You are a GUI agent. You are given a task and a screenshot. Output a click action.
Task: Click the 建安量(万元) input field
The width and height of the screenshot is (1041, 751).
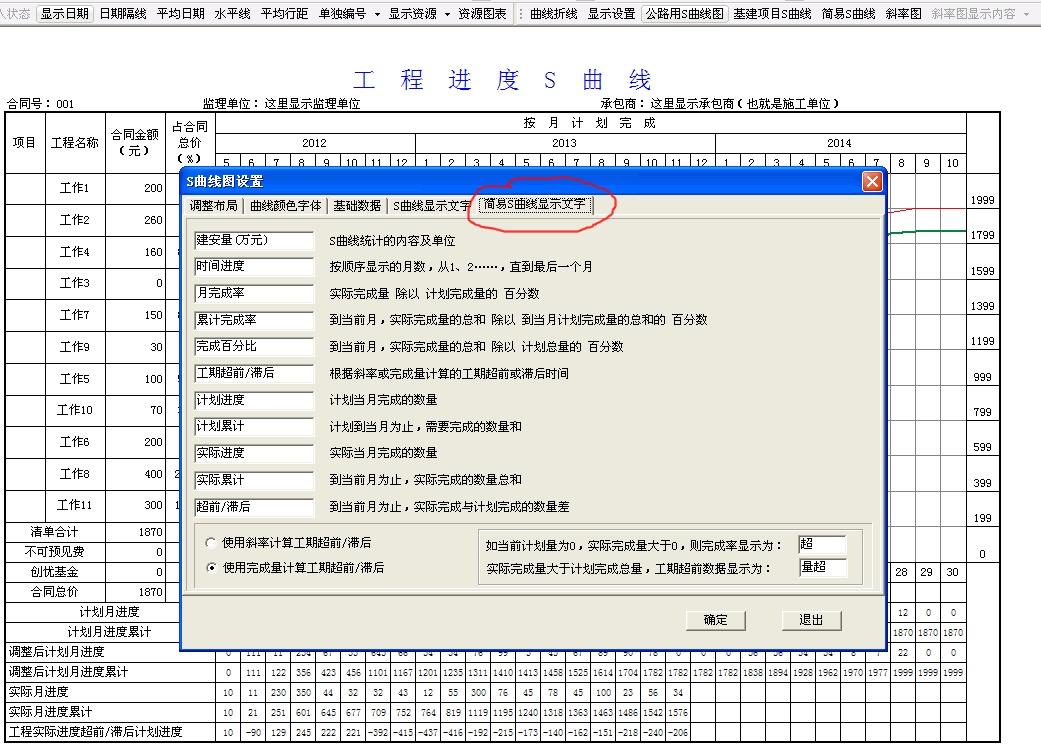pos(254,240)
